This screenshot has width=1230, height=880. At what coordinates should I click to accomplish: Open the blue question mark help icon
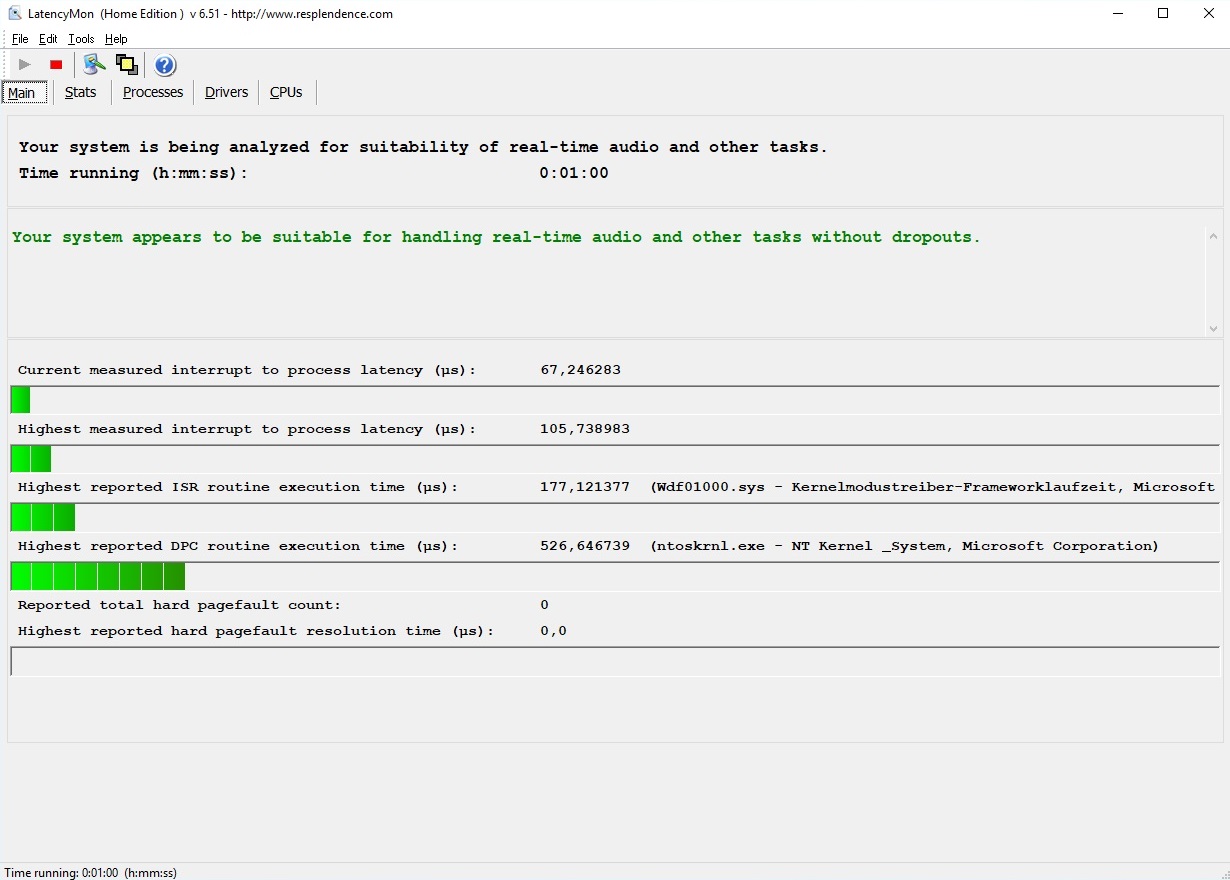tap(165, 66)
